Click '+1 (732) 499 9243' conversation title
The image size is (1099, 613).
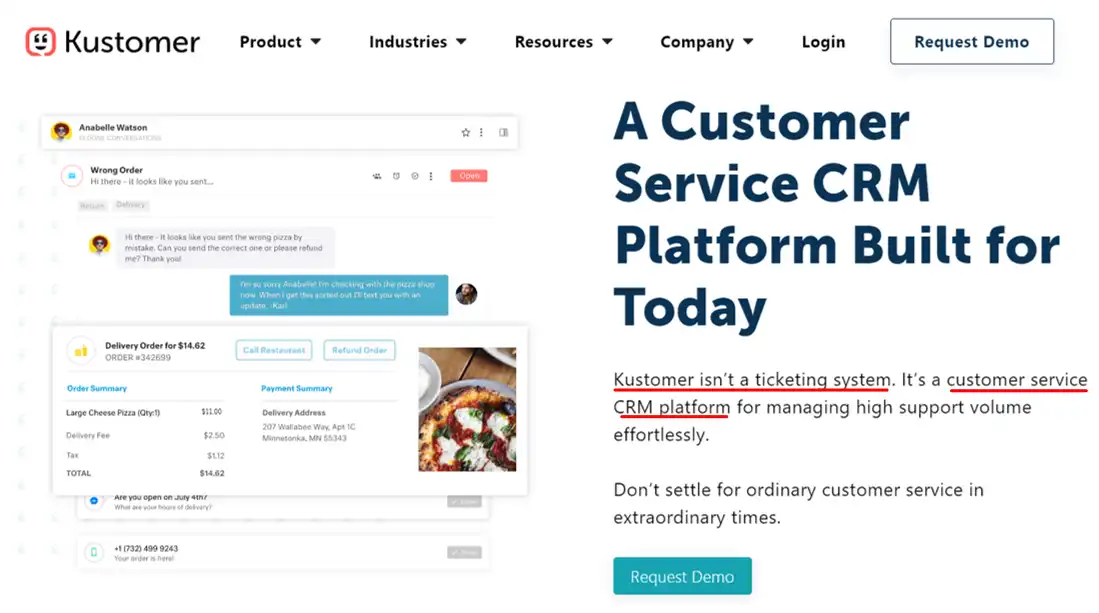click(x=146, y=549)
